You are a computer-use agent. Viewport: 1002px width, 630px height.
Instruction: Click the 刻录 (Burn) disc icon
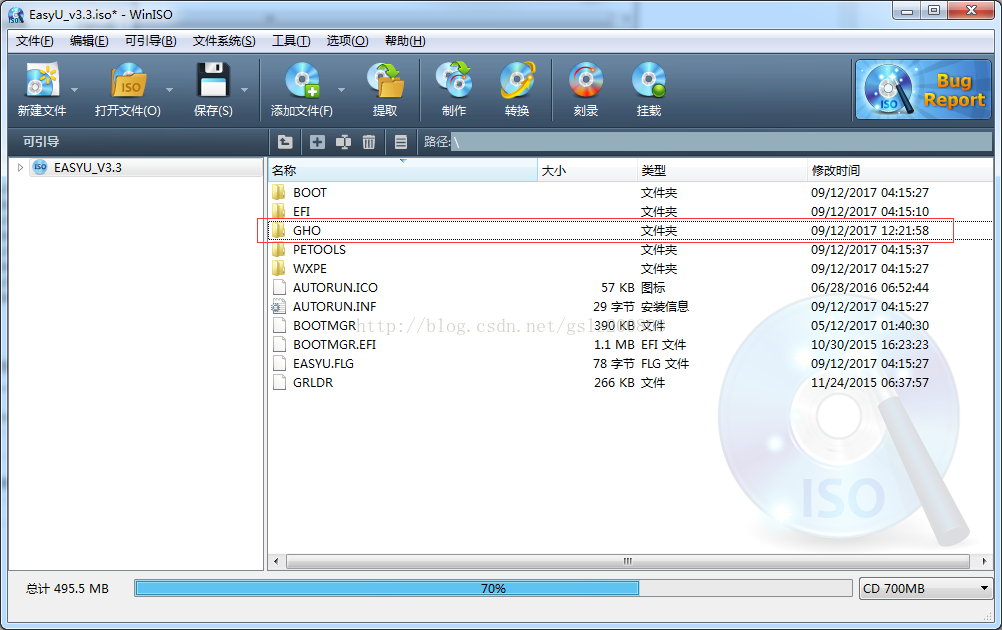pos(585,81)
